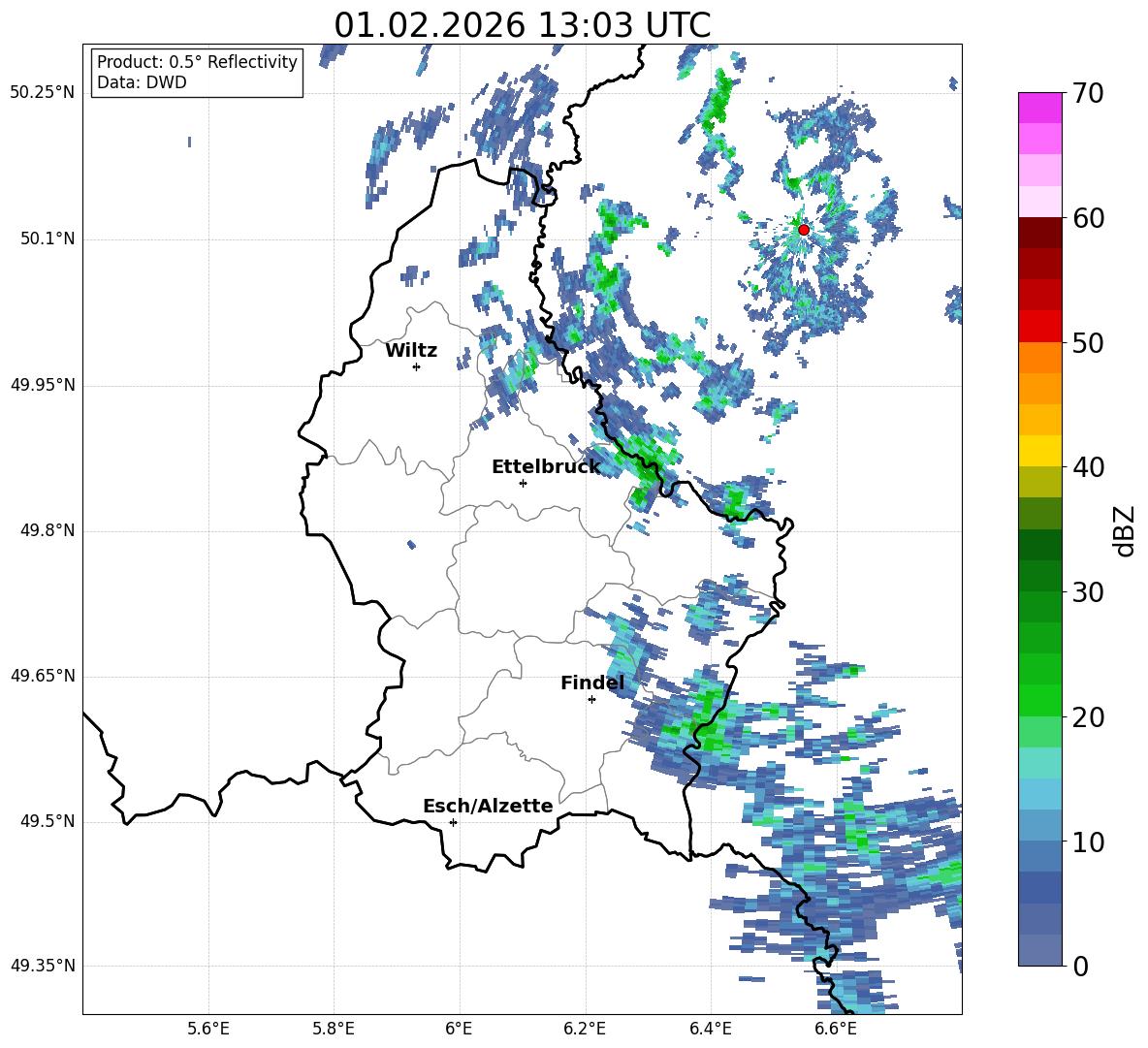Click the timestamp title 01.02.2026 13:03 UTC

[522, 25]
